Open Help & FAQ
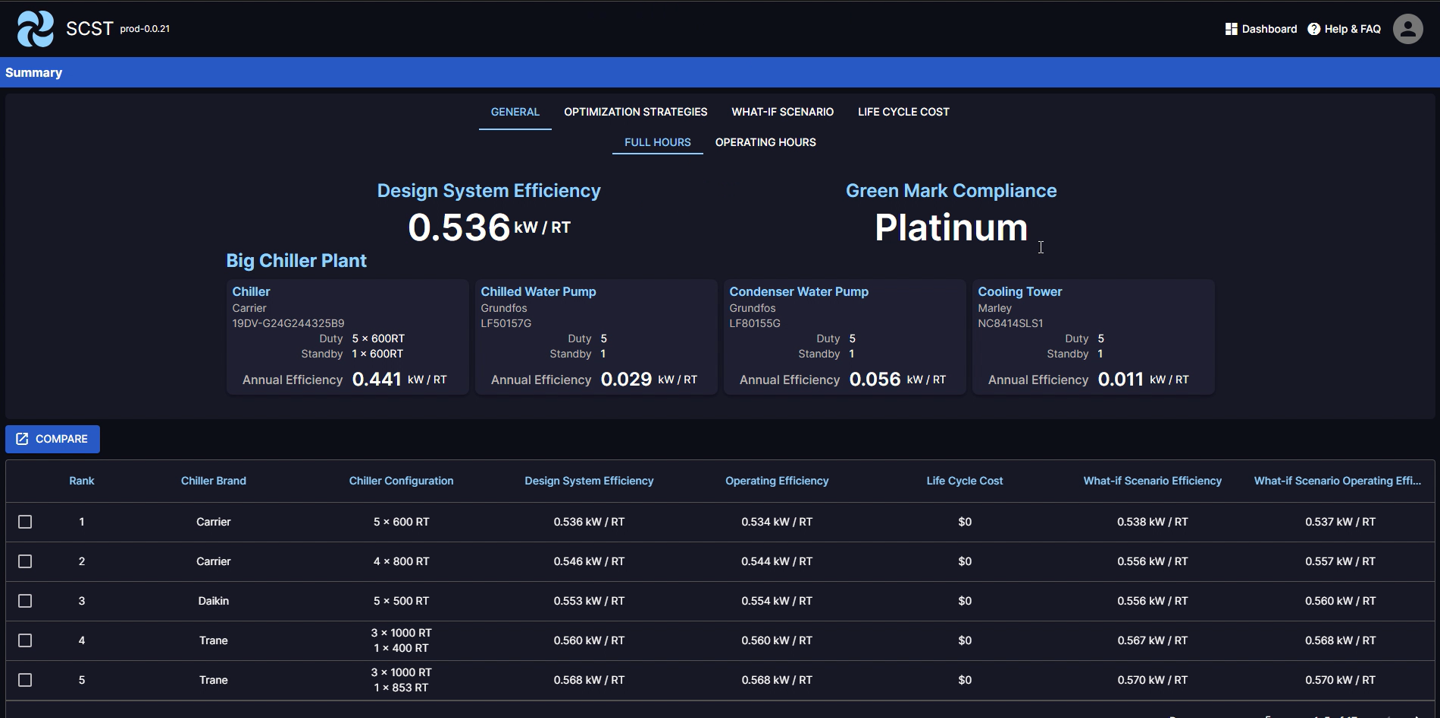 click(x=1344, y=29)
